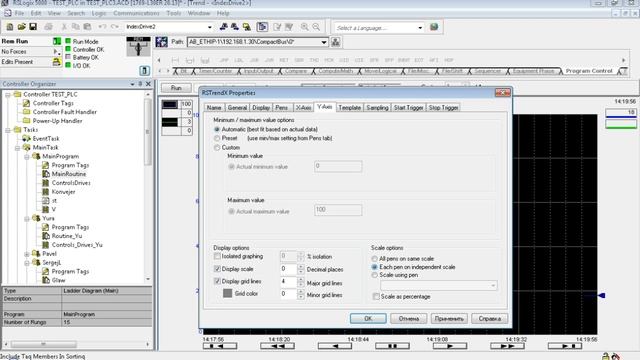
Task: Select the Preset min/max radio button
Action: pyautogui.click(x=217, y=138)
